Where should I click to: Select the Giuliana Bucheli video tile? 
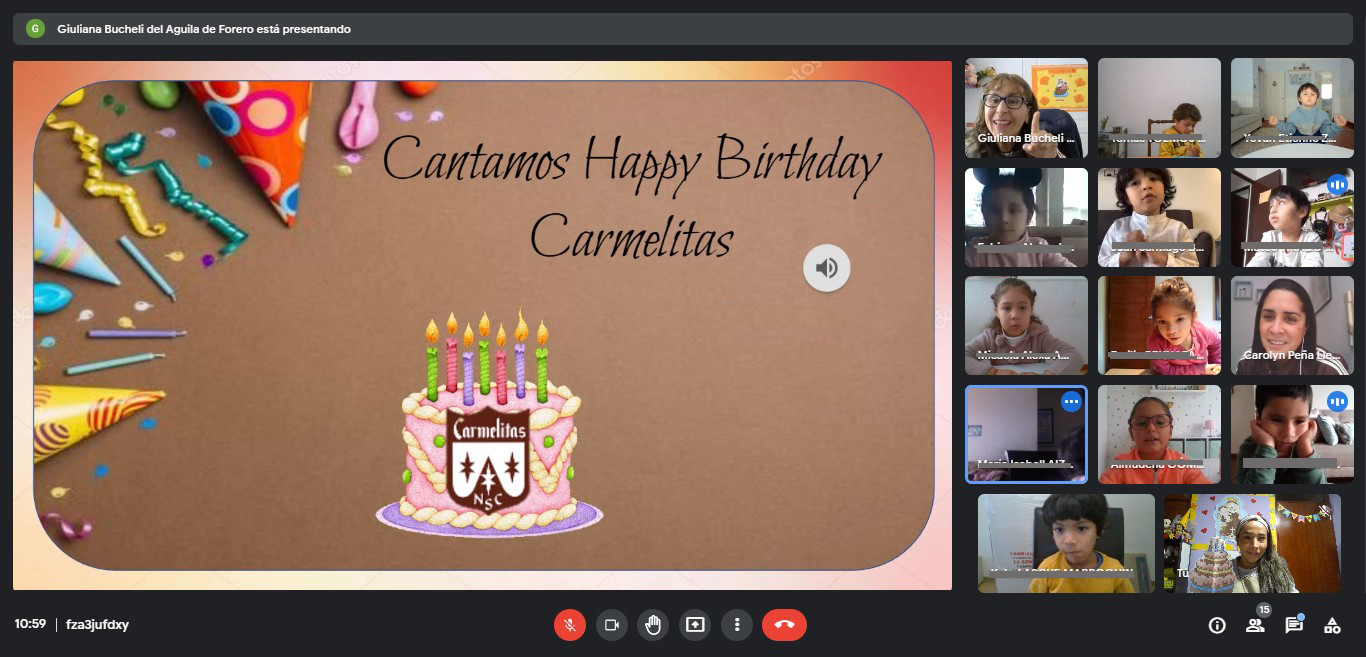tap(1026, 108)
